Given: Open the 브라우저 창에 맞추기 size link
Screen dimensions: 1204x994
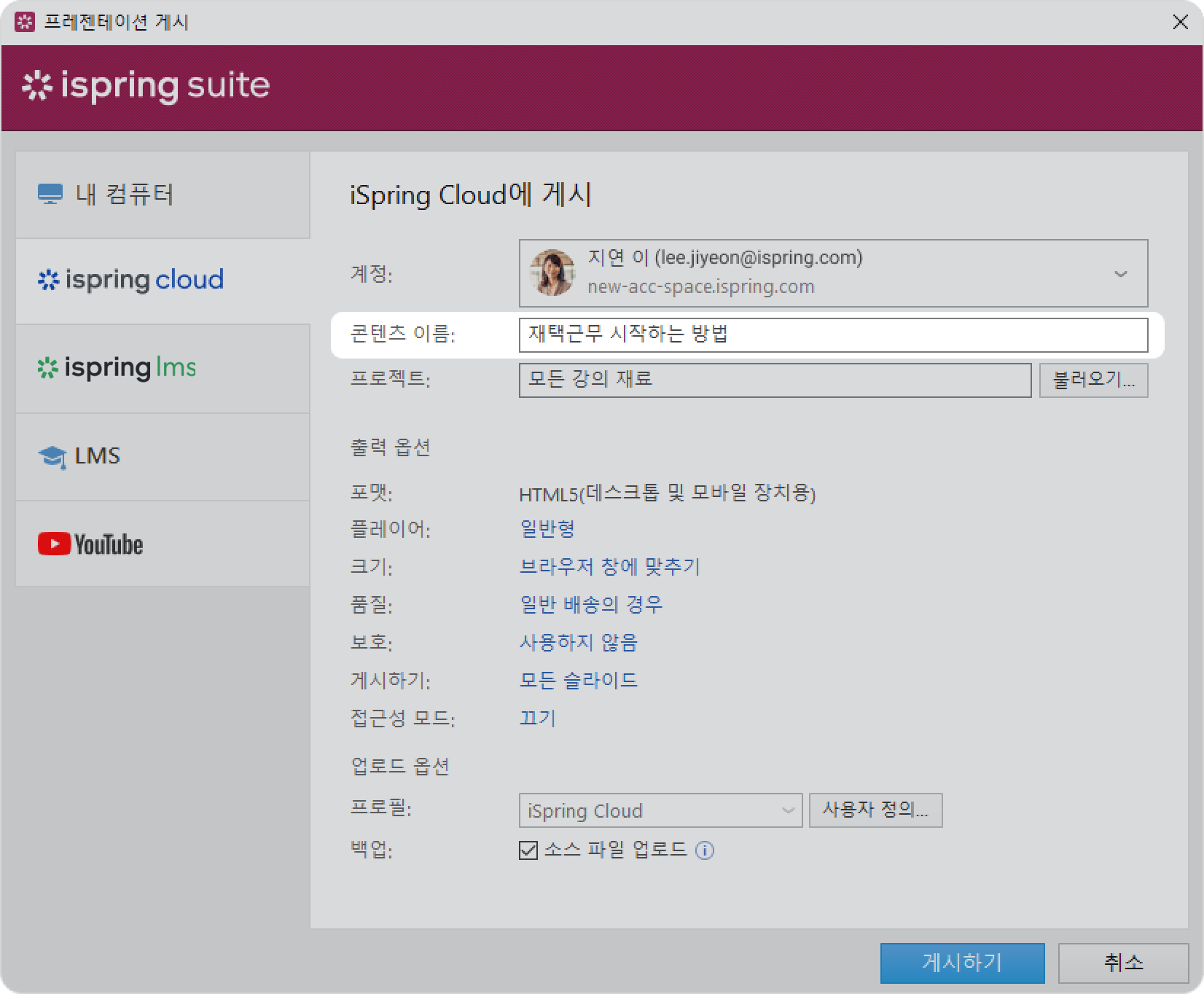Looking at the screenshot, I should point(609,567).
